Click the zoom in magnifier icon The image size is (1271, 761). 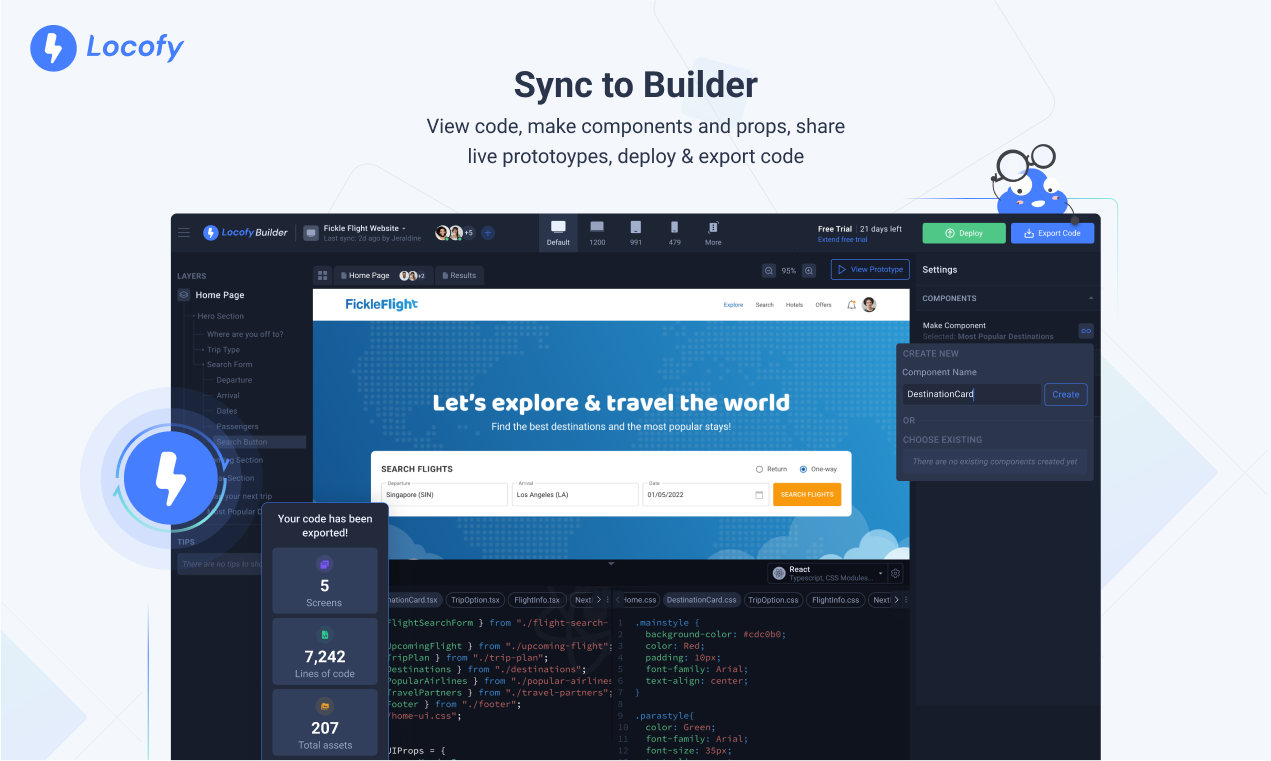click(809, 270)
